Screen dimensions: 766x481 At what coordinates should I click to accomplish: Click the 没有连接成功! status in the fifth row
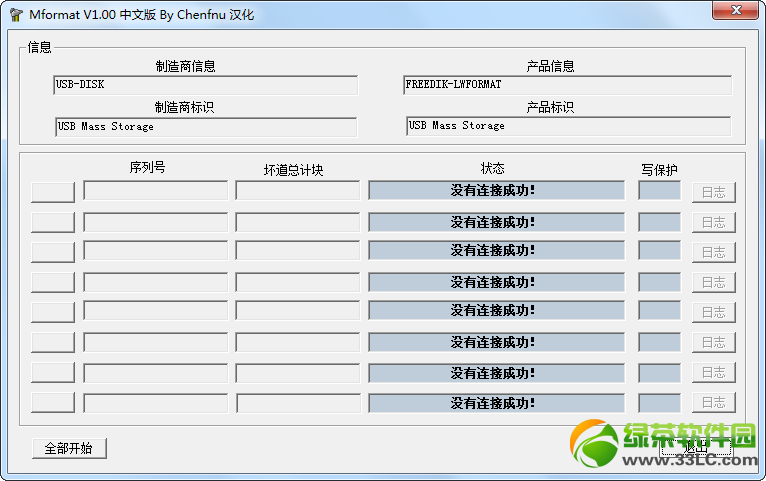(x=497, y=311)
